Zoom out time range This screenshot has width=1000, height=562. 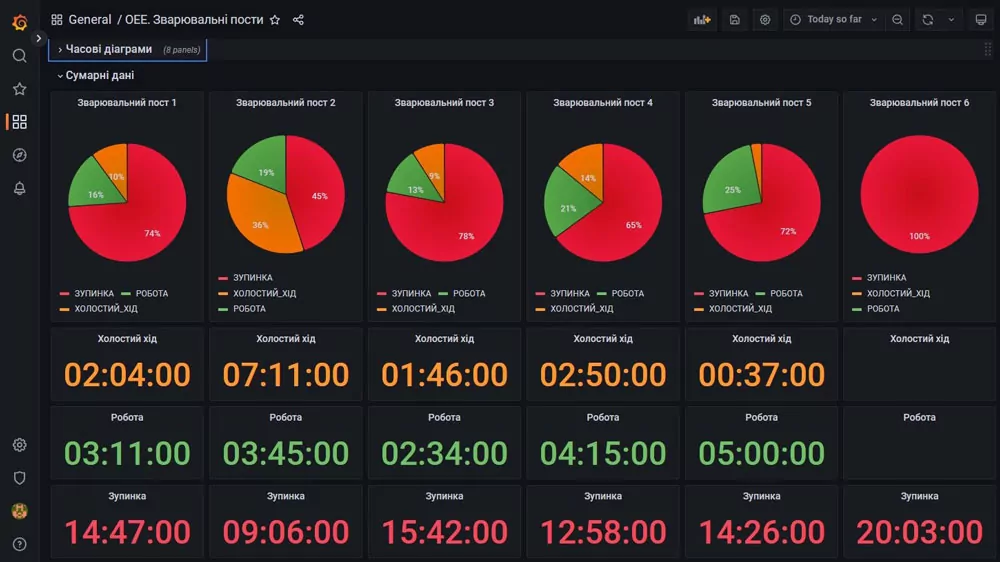point(897,20)
